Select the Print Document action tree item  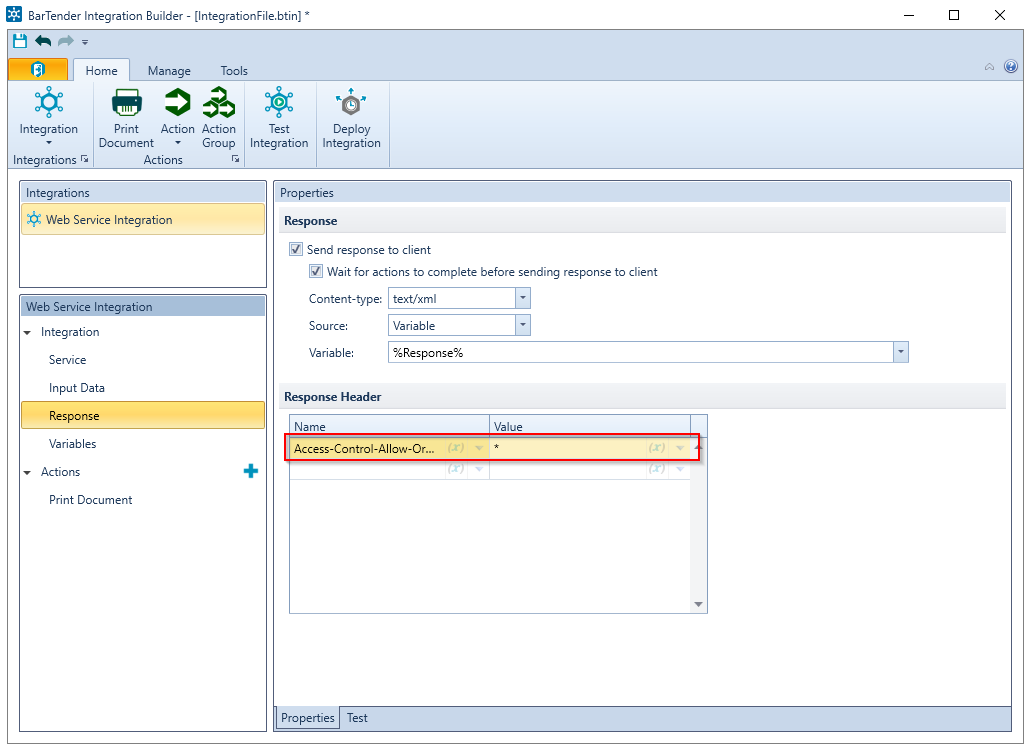[x=90, y=500]
